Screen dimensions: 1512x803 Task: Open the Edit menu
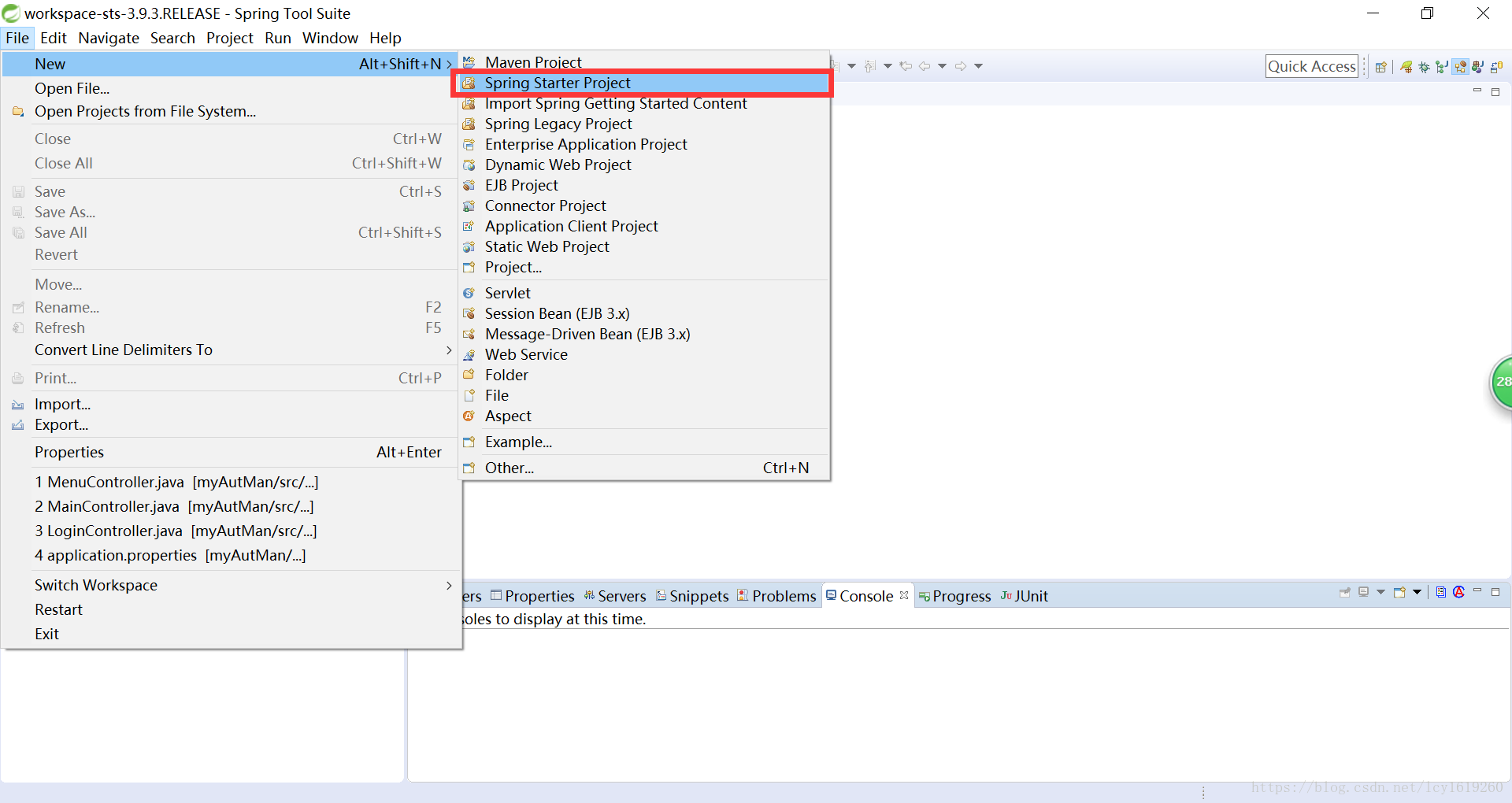(x=54, y=38)
